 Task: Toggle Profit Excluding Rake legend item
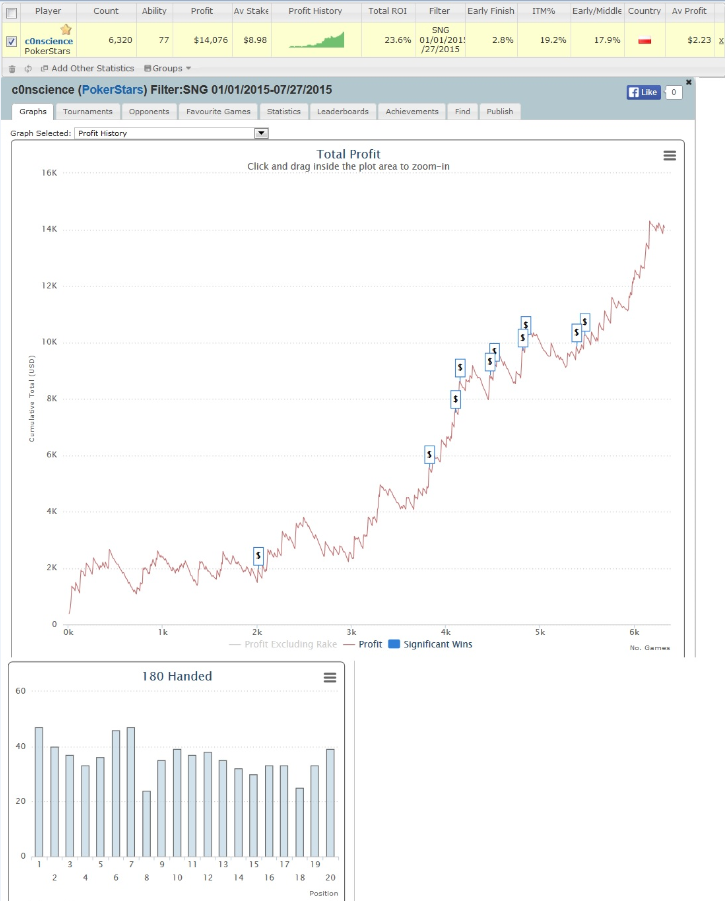[x=283, y=645]
